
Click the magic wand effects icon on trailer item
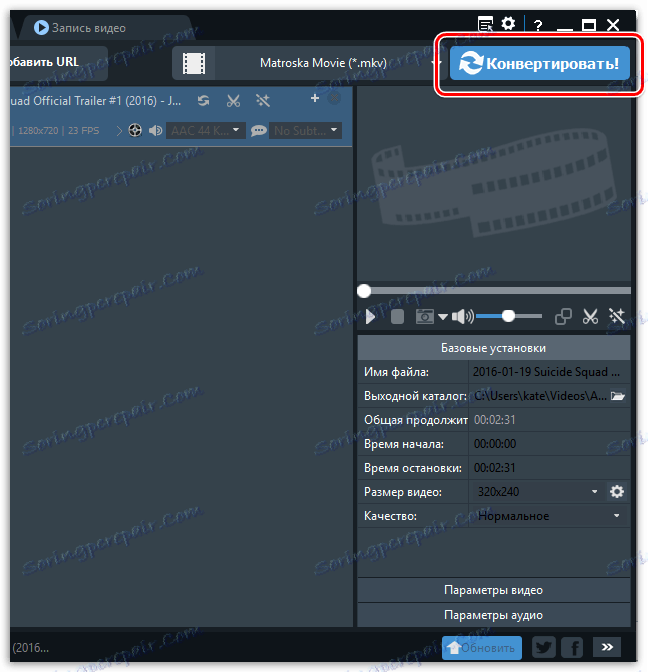(x=263, y=101)
